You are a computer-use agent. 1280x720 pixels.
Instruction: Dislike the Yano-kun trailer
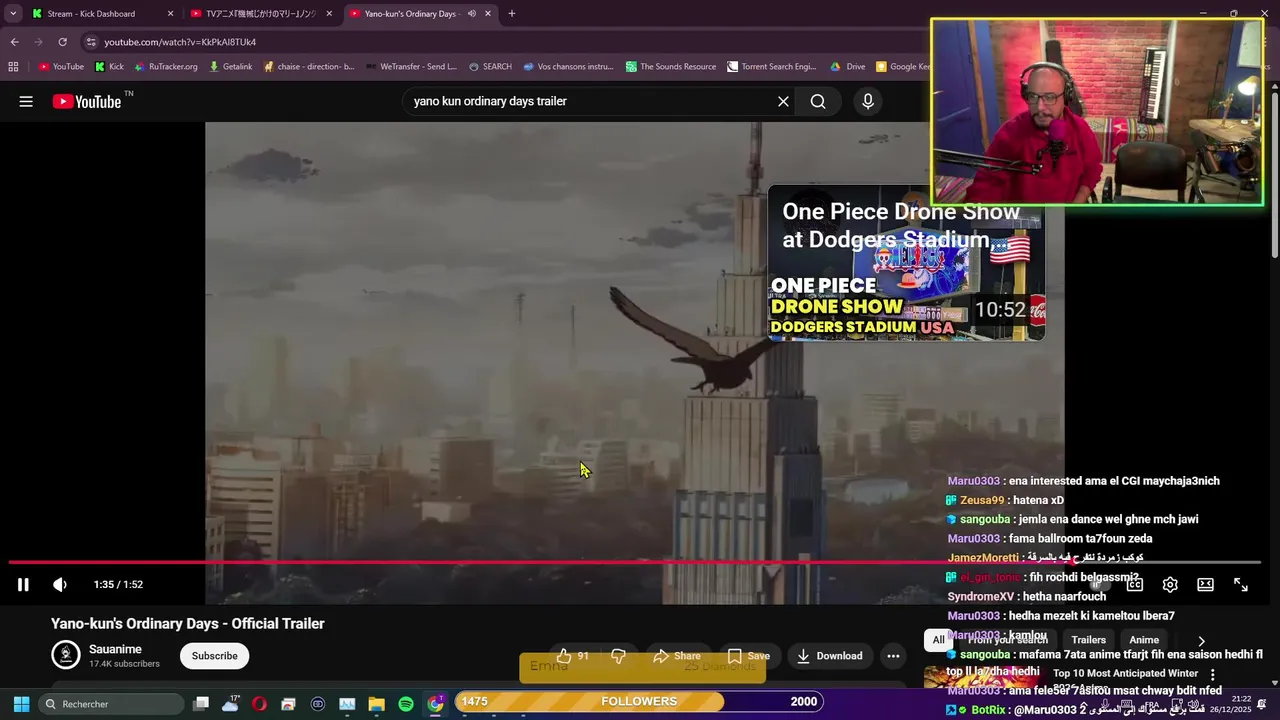pyautogui.click(x=618, y=656)
